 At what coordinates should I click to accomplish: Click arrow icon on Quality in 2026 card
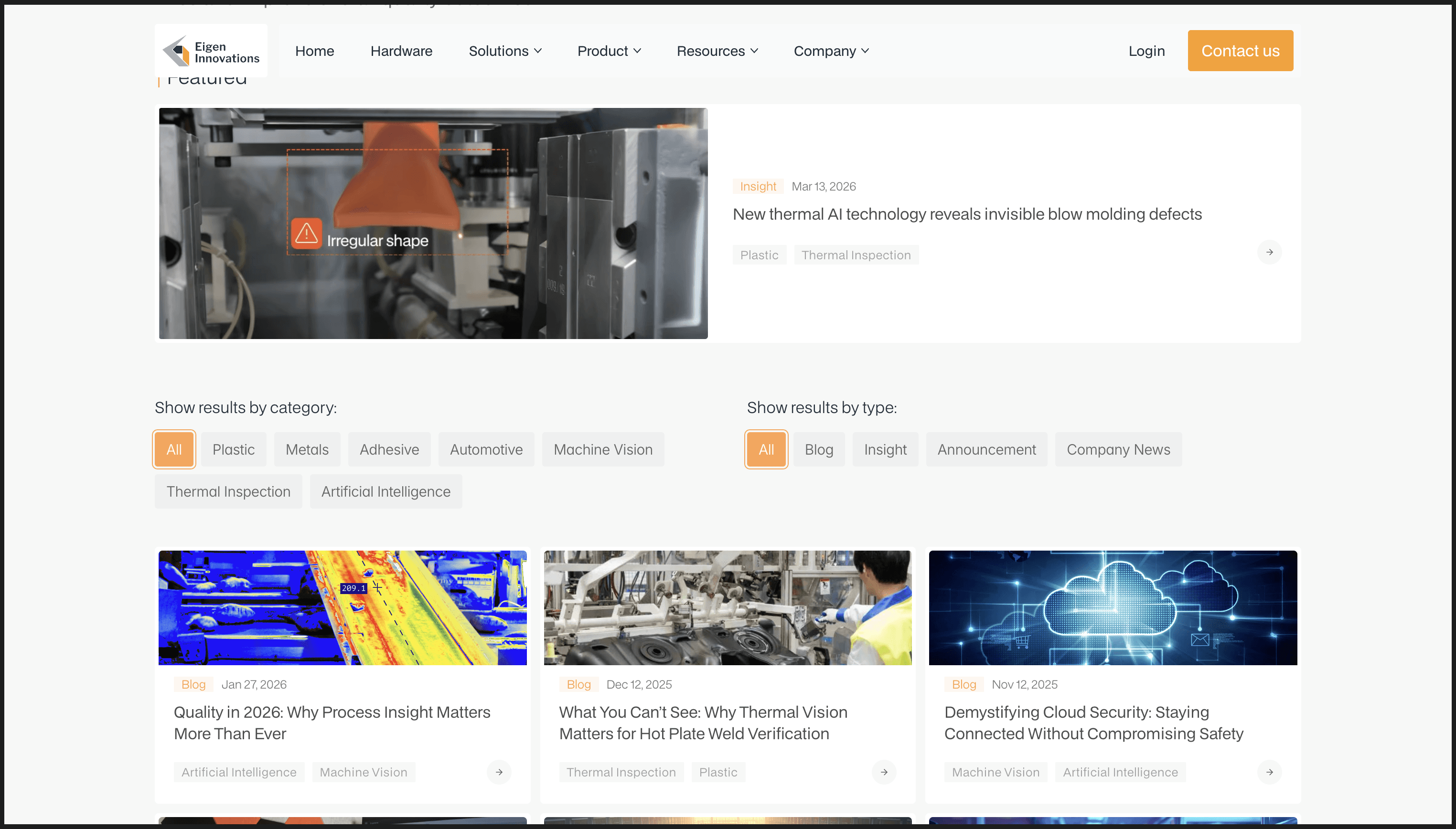[x=499, y=772]
